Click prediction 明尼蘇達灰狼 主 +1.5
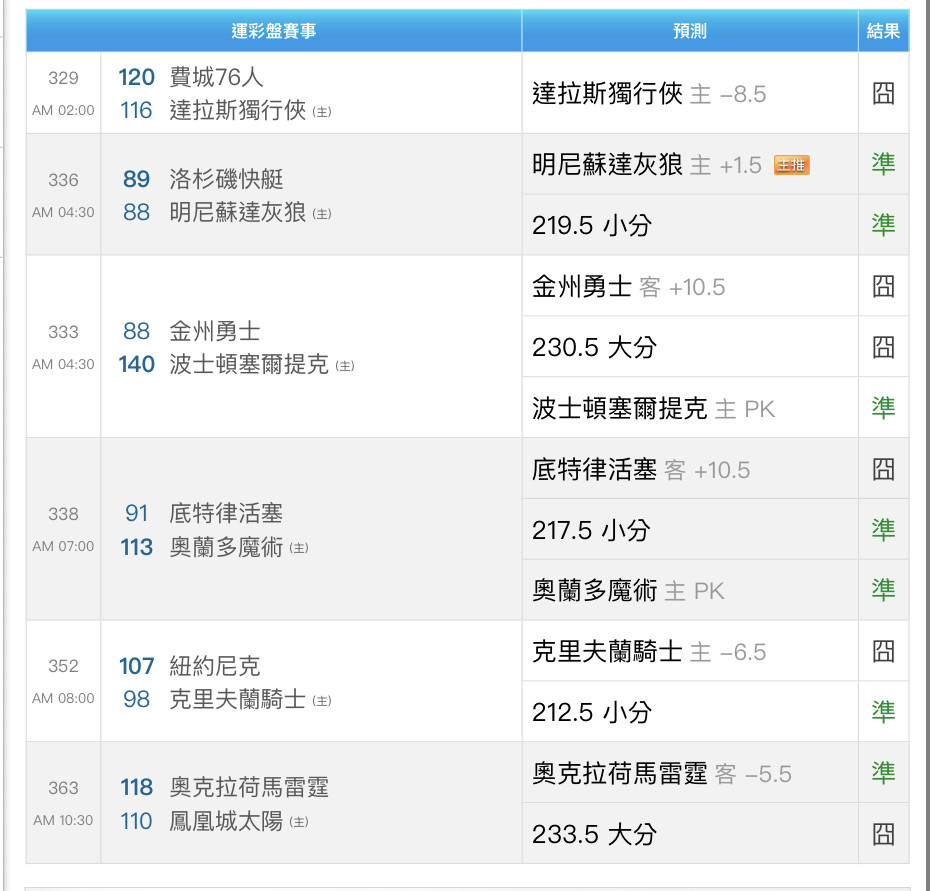Image resolution: width=930 pixels, height=891 pixels. tap(647, 165)
